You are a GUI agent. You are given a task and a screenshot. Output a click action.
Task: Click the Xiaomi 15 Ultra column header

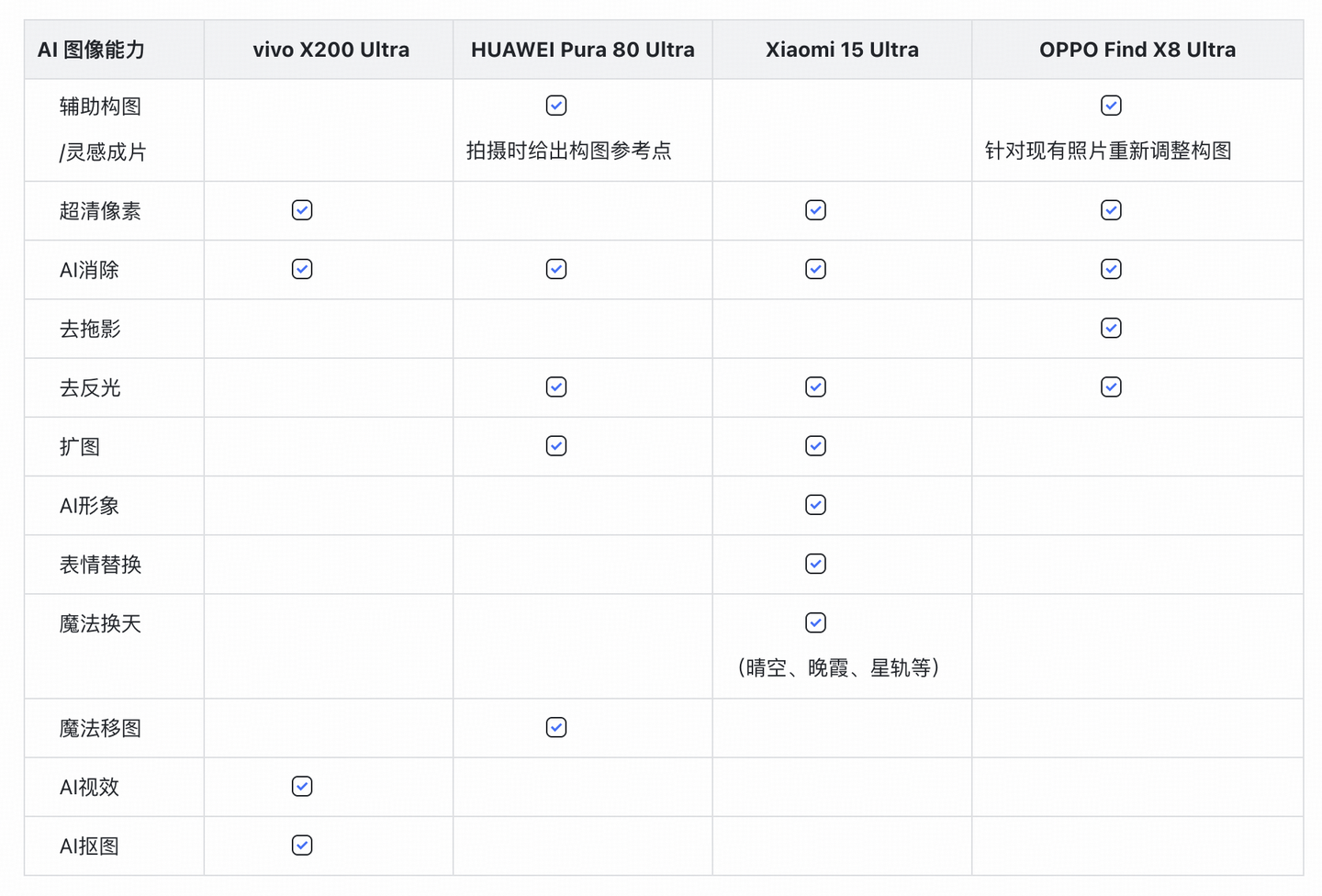(842, 50)
